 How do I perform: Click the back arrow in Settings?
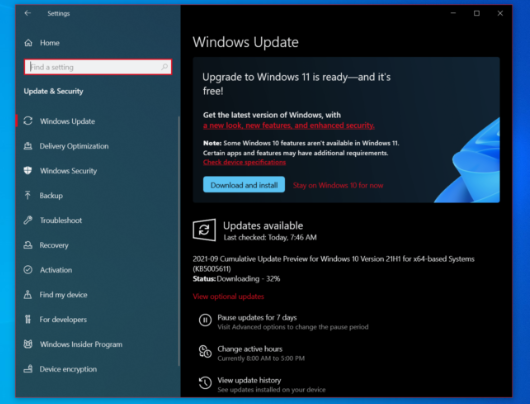tap(28, 13)
